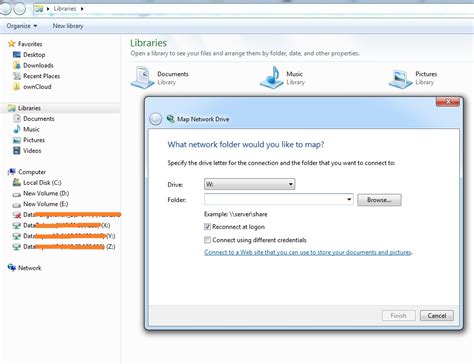The width and height of the screenshot is (474, 364).
Task: Open Pictures under Libraries in the sidebar
Action: (x=34, y=140)
